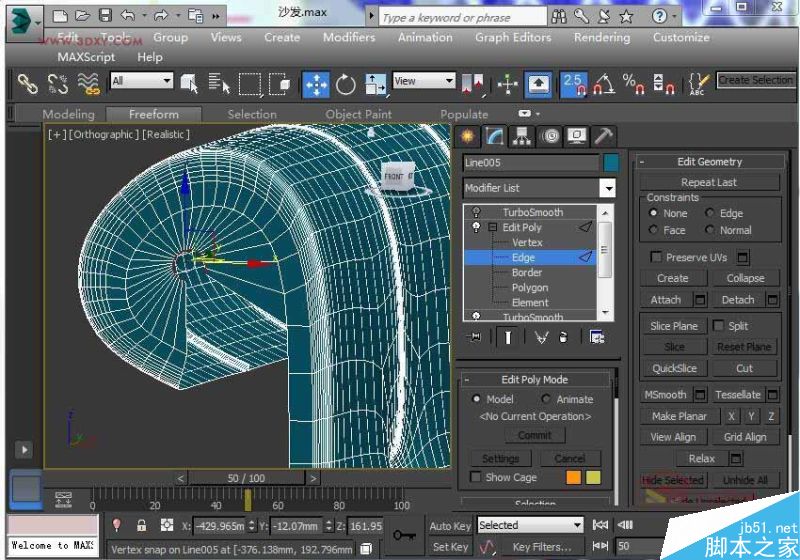Open the Modifier List dropdown
Image resolution: width=800 pixels, height=560 pixels.
pos(608,188)
